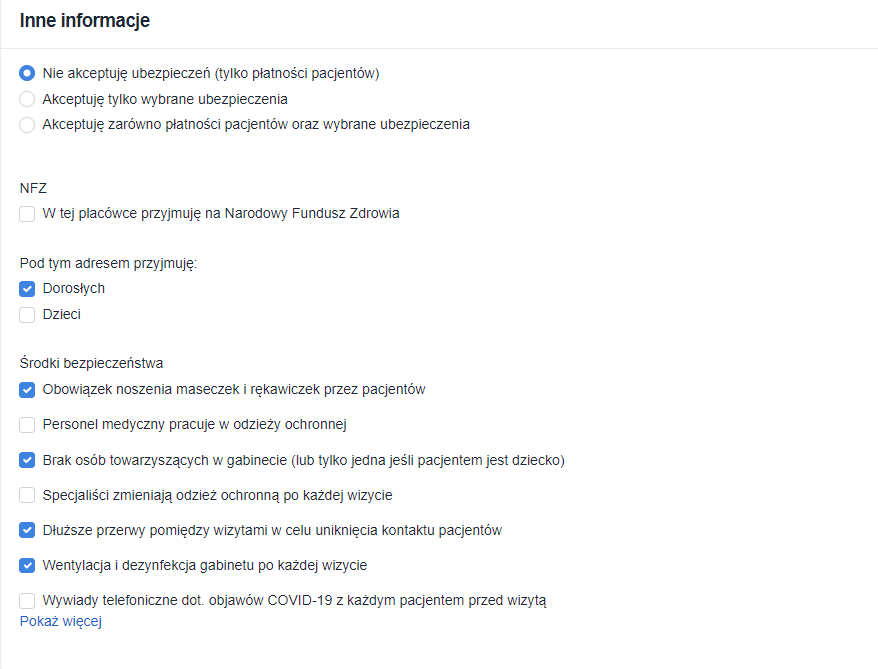Click the 'Wywiady telefoniczne dot. objawów COVID-19' label

(x=295, y=601)
